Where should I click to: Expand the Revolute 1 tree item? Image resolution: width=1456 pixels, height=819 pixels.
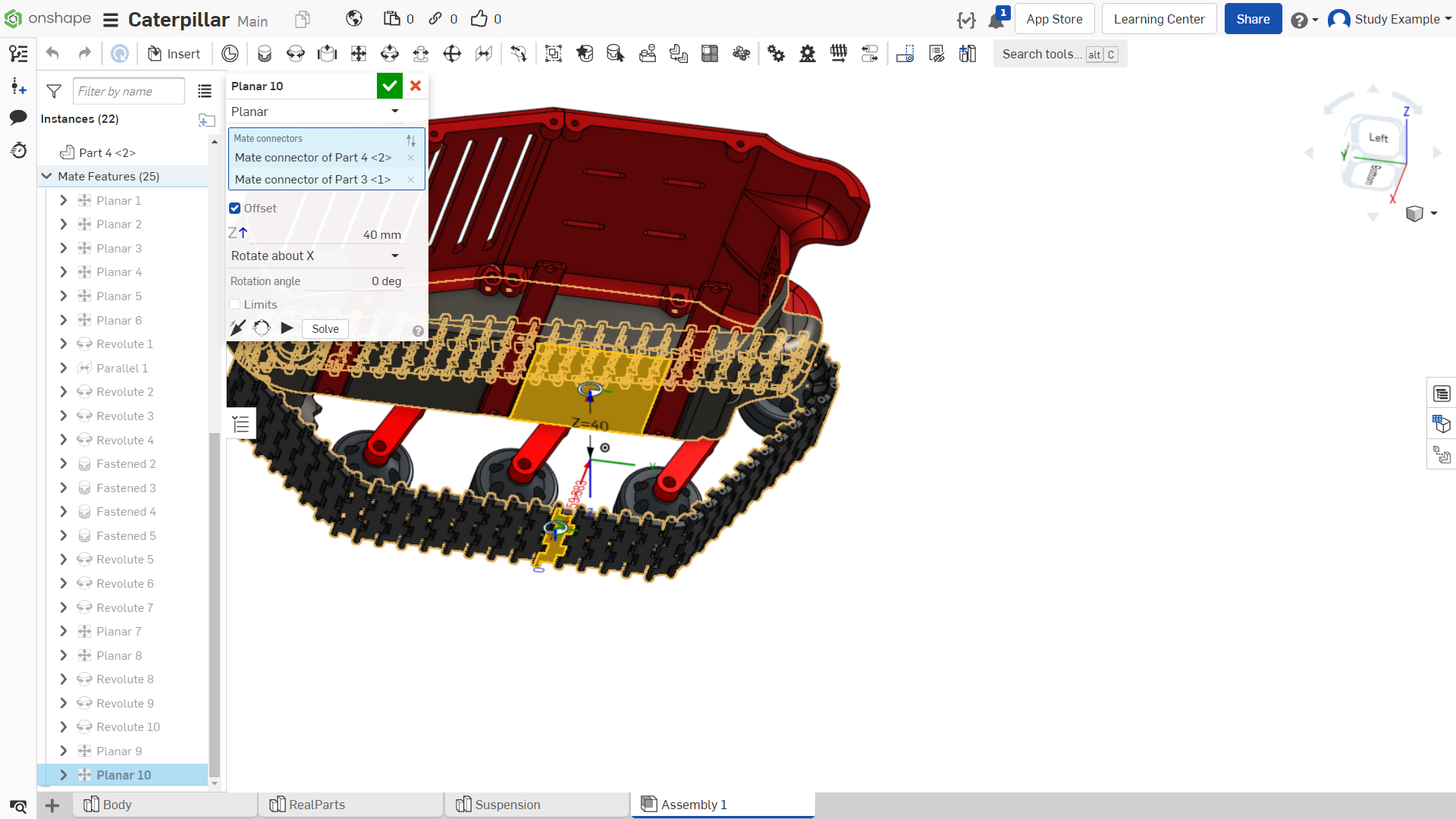[64, 344]
